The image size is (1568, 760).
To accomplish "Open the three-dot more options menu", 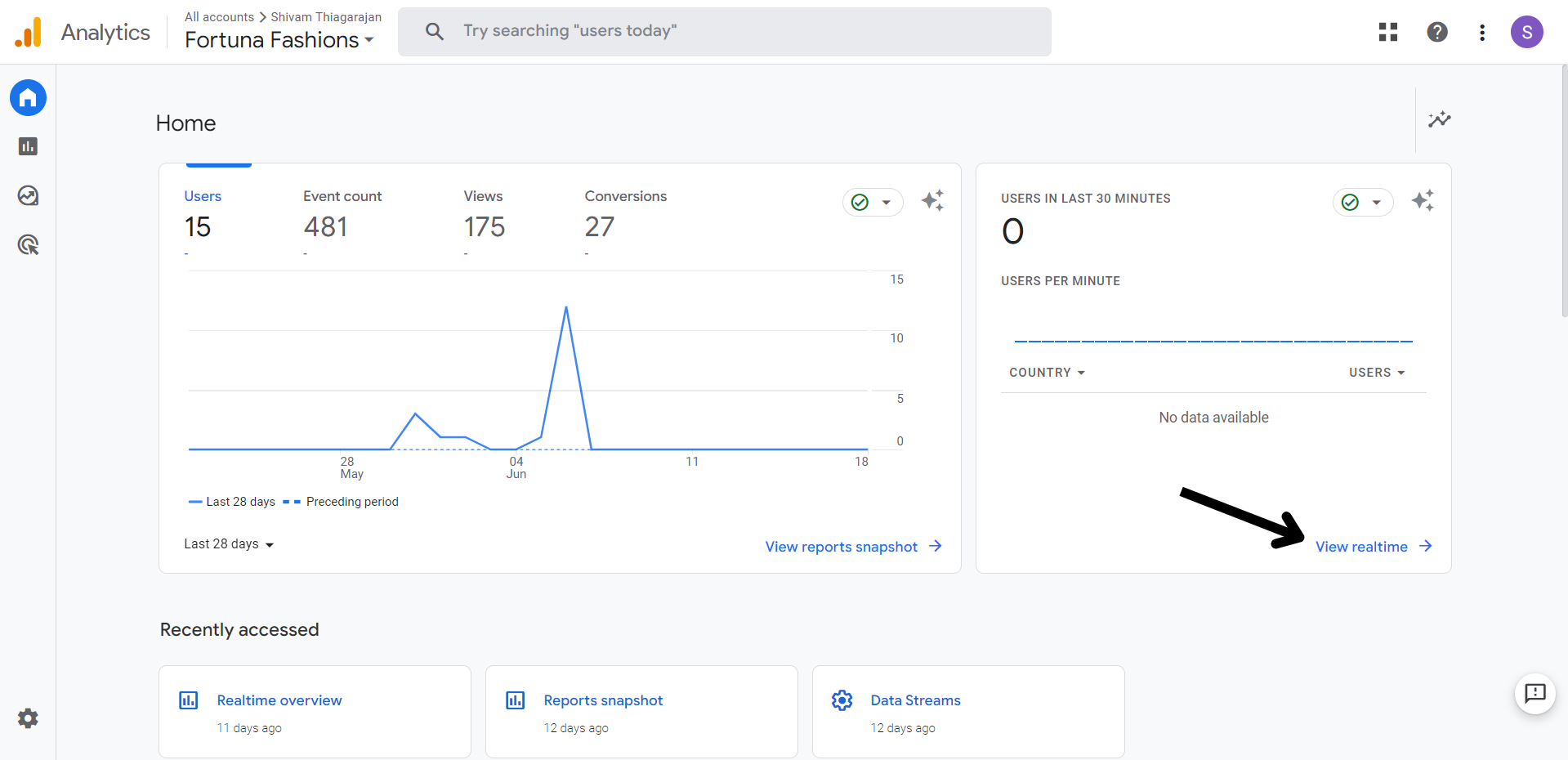I will (x=1482, y=32).
